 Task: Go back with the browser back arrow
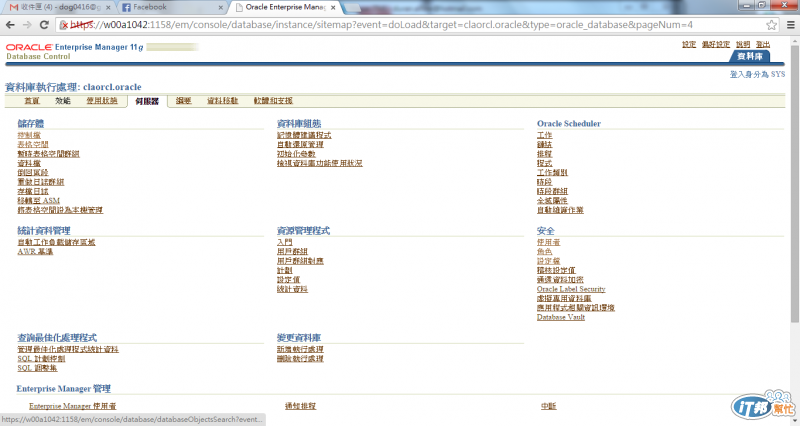point(10,24)
